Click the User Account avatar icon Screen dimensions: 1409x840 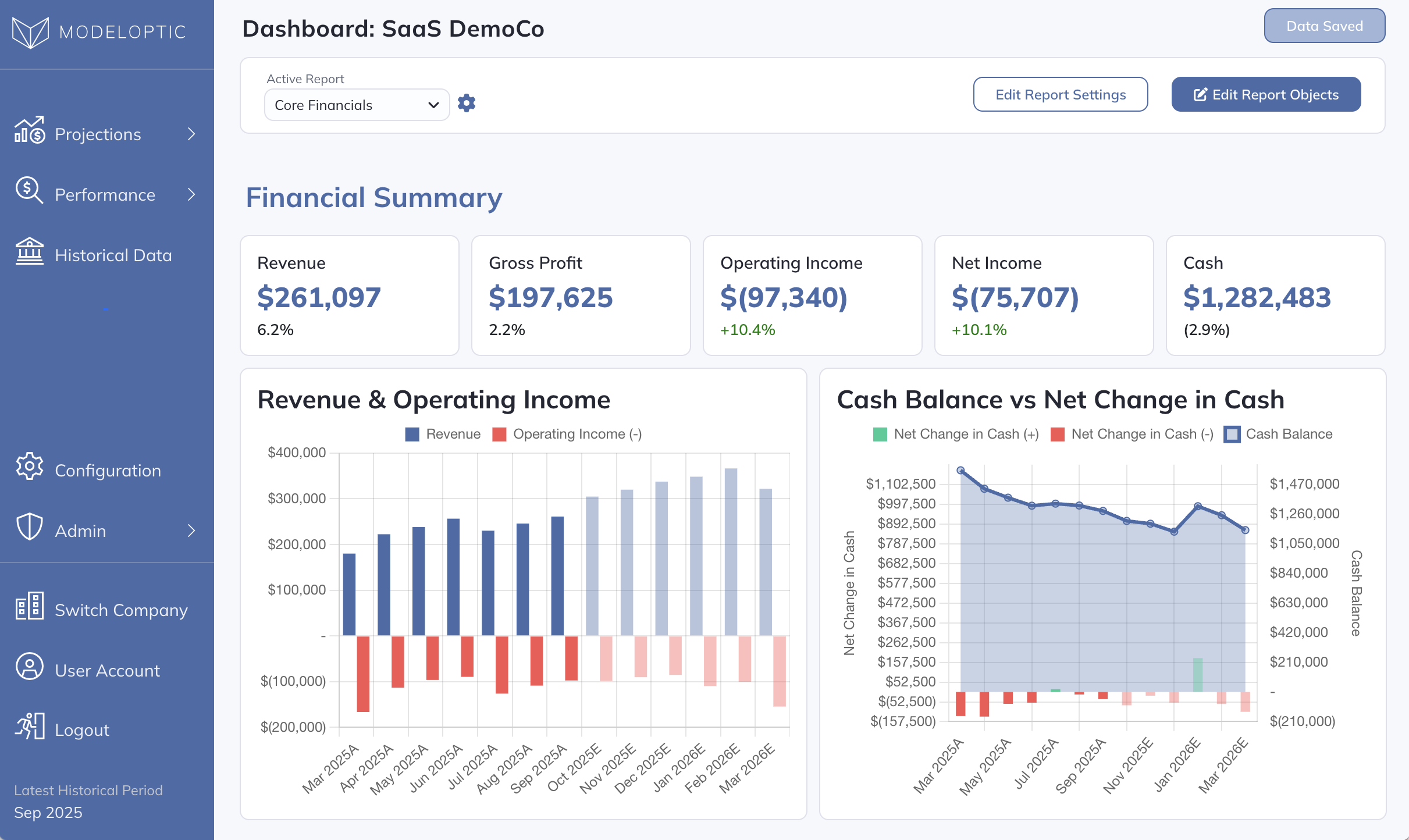pyautogui.click(x=29, y=666)
